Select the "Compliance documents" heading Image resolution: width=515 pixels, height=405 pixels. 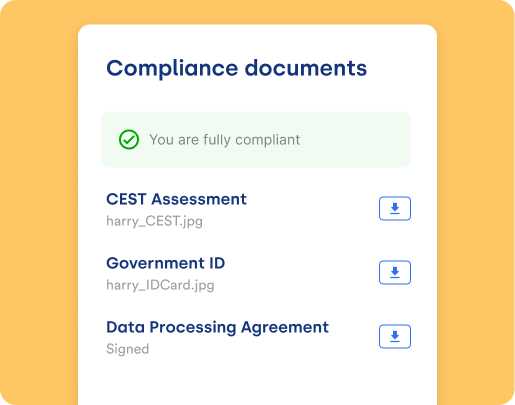tap(237, 68)
